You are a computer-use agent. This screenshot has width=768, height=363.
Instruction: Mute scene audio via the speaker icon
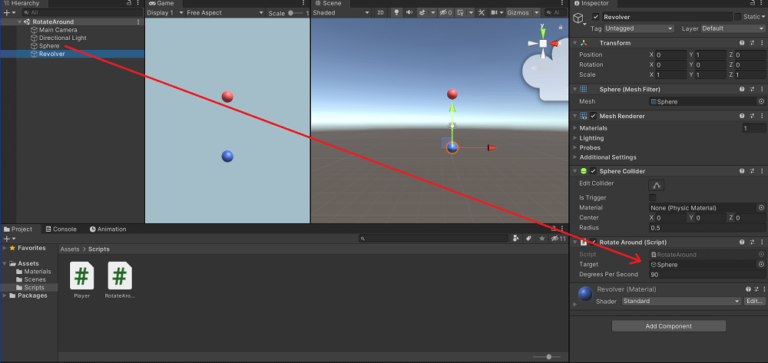(x=409, y=13)
